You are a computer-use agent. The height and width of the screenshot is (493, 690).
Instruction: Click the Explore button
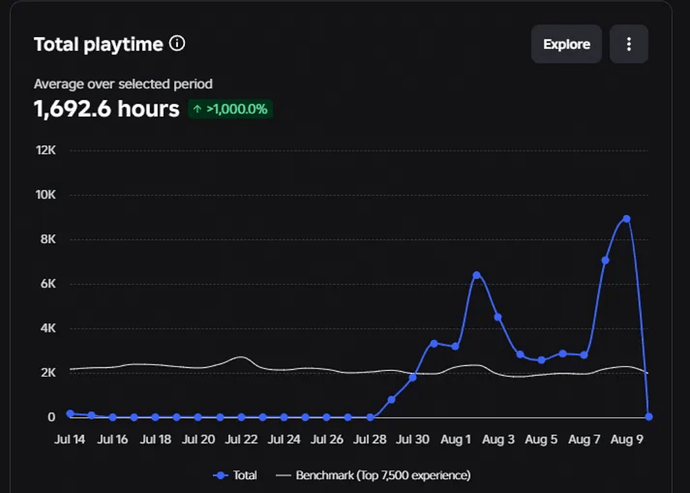pos(566,44)
